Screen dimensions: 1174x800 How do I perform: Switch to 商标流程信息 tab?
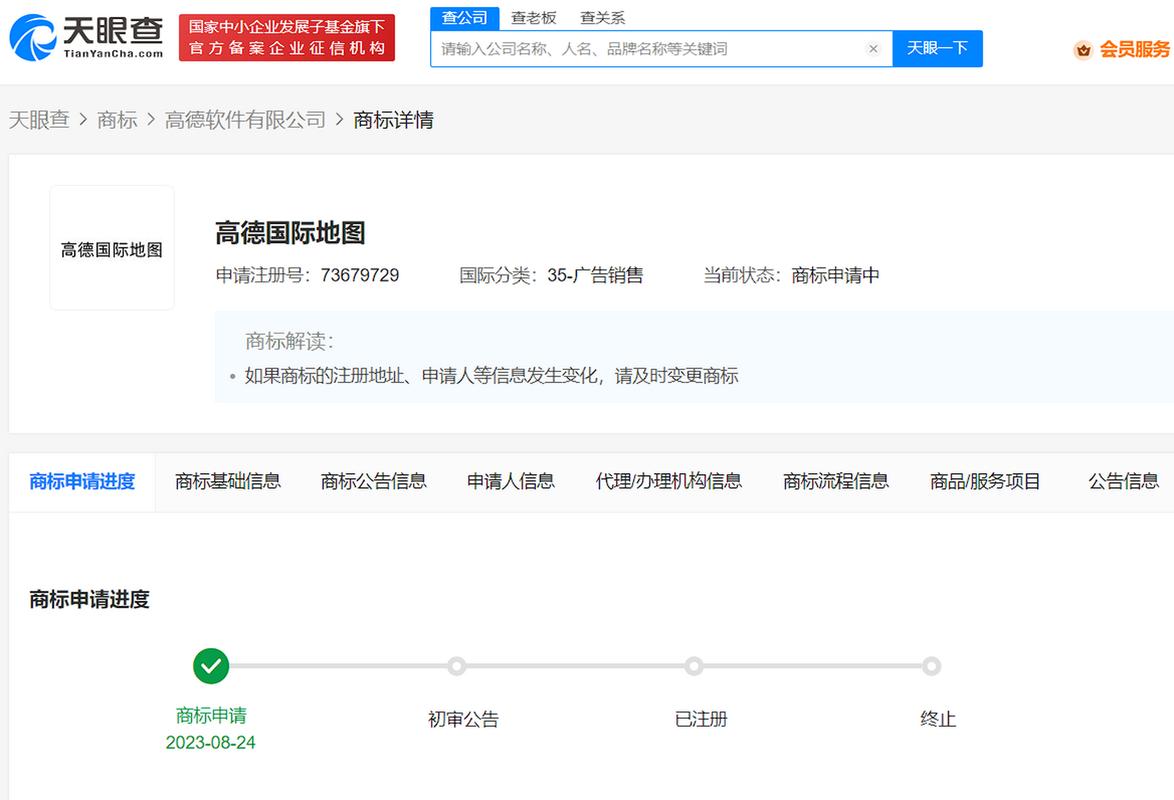coord(836,482)
